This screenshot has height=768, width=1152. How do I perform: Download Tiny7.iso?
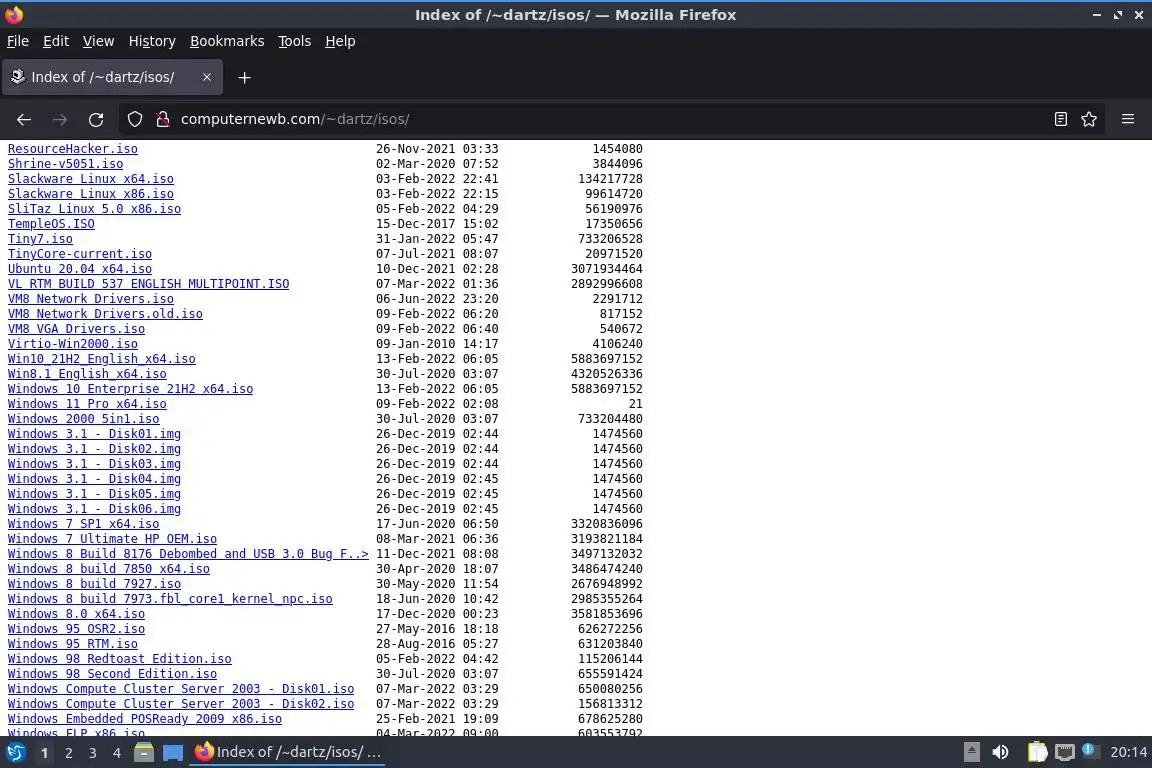click(40, 239)
